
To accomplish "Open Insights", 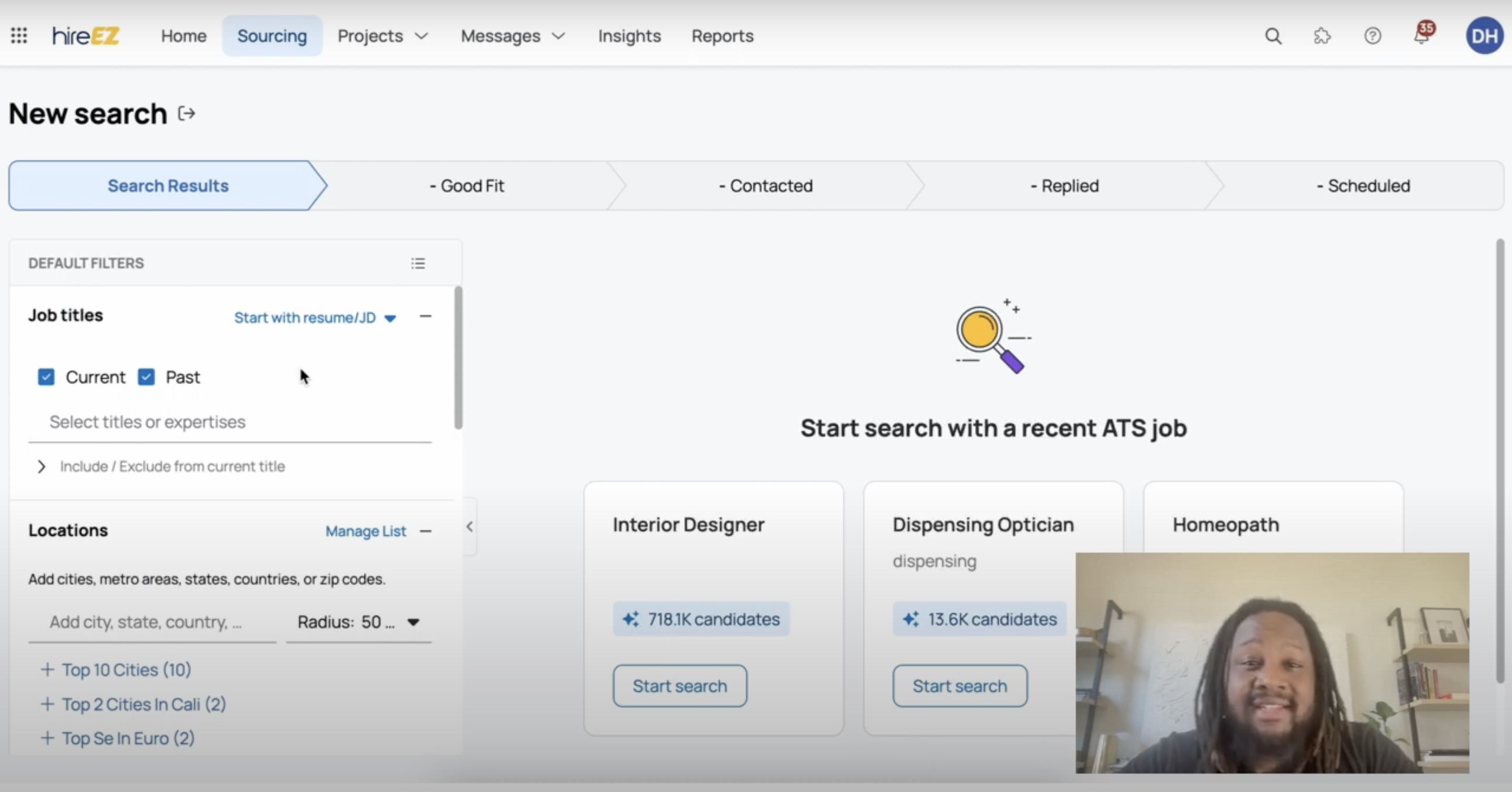I will [x=629, y=36].
